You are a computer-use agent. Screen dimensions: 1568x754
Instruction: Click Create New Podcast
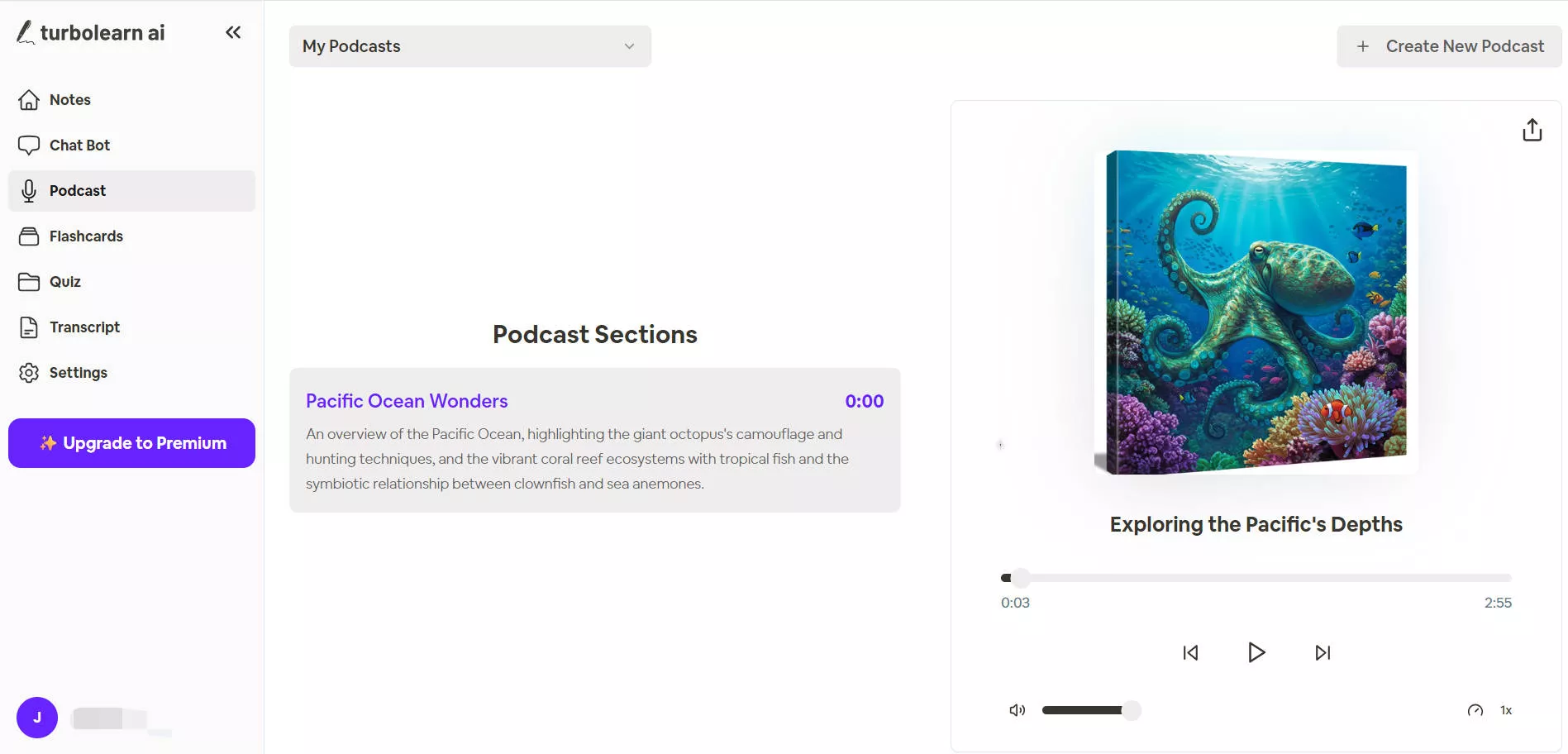coord(1448,46)
